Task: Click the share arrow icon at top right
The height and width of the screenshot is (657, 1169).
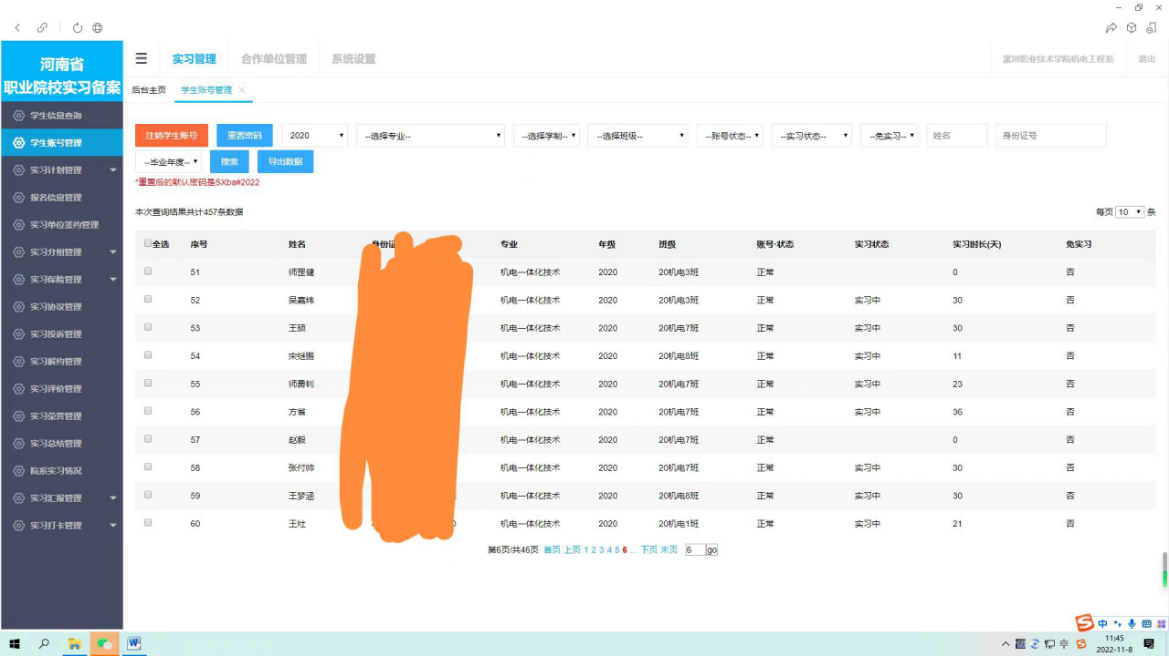Action: pos(1111,28)
